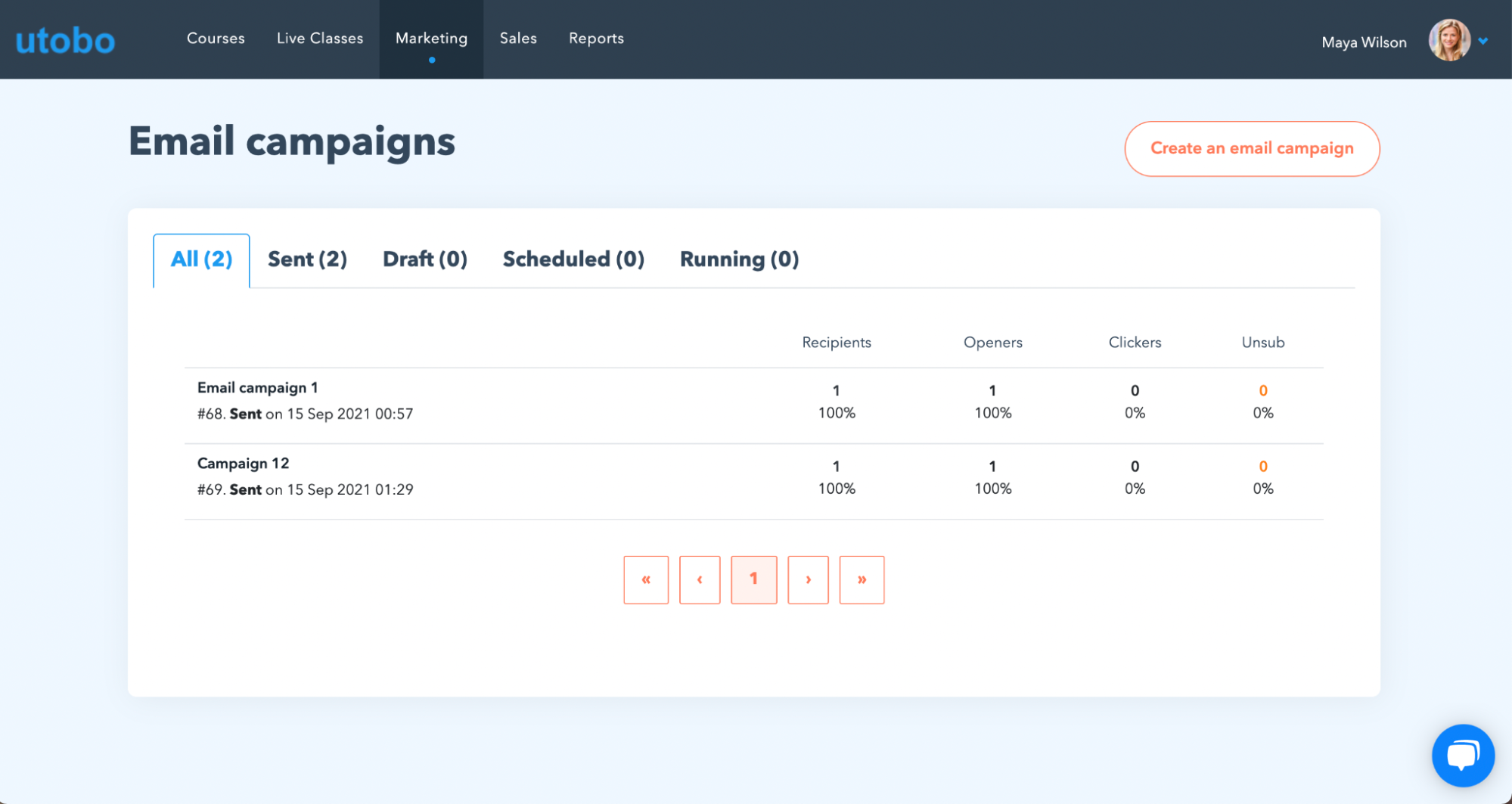1512x804 pixels.
Task: Go to previous page of campaigns
Action: [700, 580]
